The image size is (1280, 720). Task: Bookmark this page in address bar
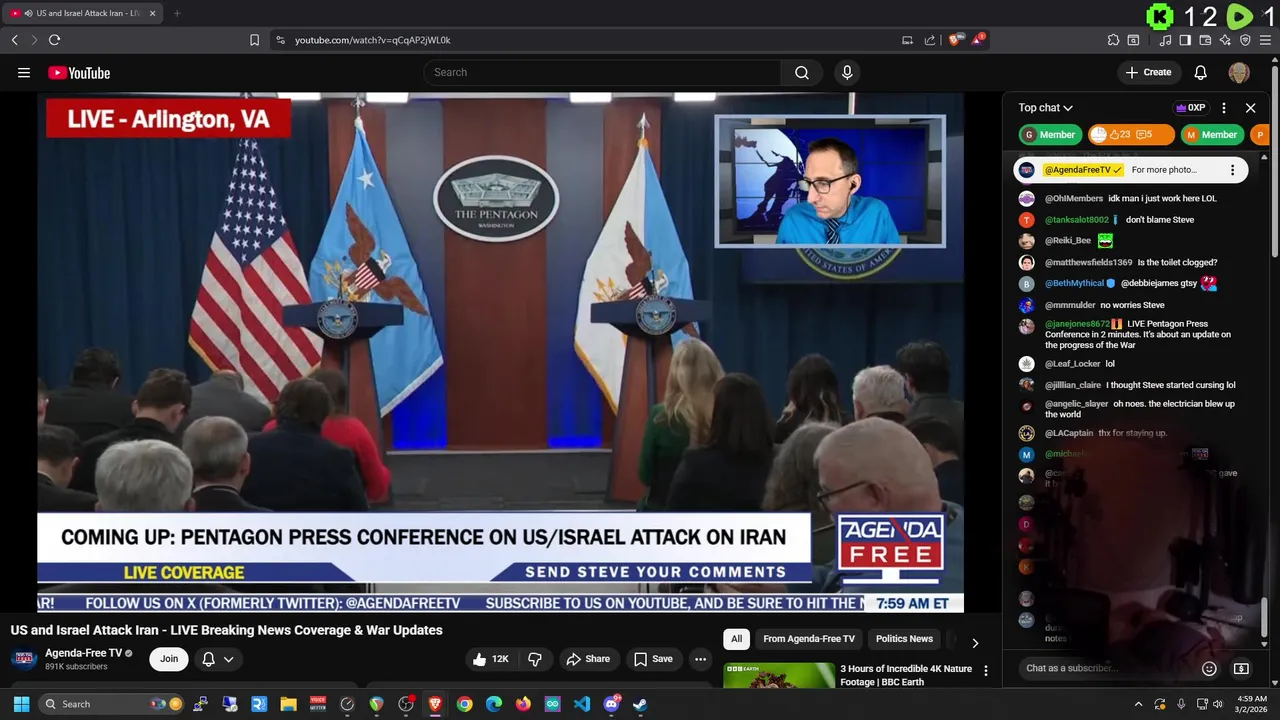[x=254, y=40]
